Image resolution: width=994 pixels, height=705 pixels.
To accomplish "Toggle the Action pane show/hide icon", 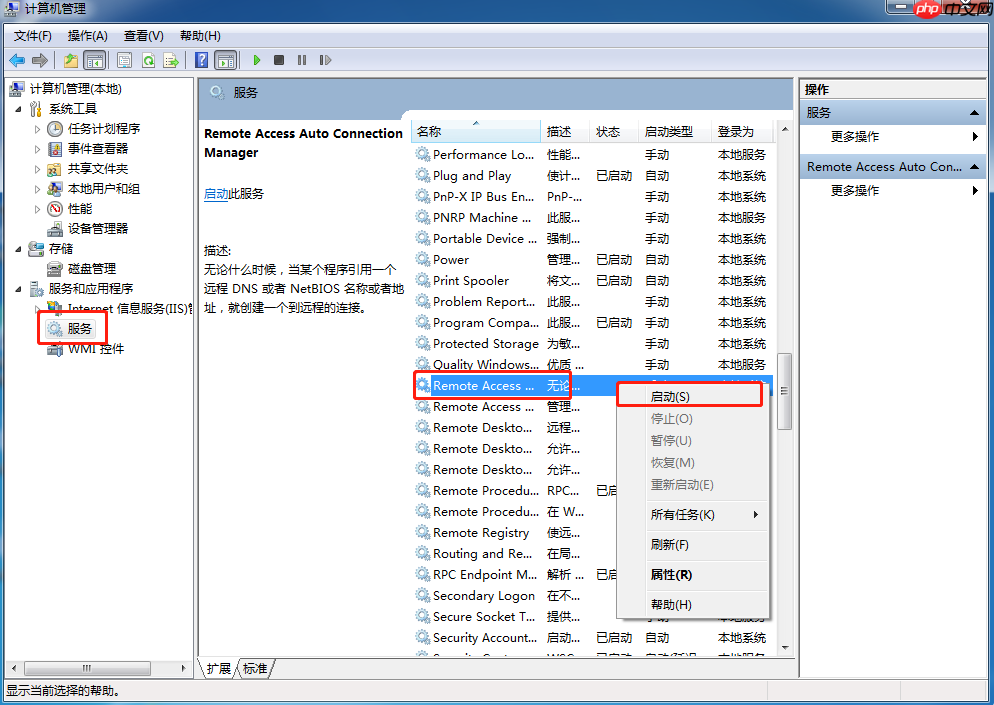I will click(x=226, y=60).
